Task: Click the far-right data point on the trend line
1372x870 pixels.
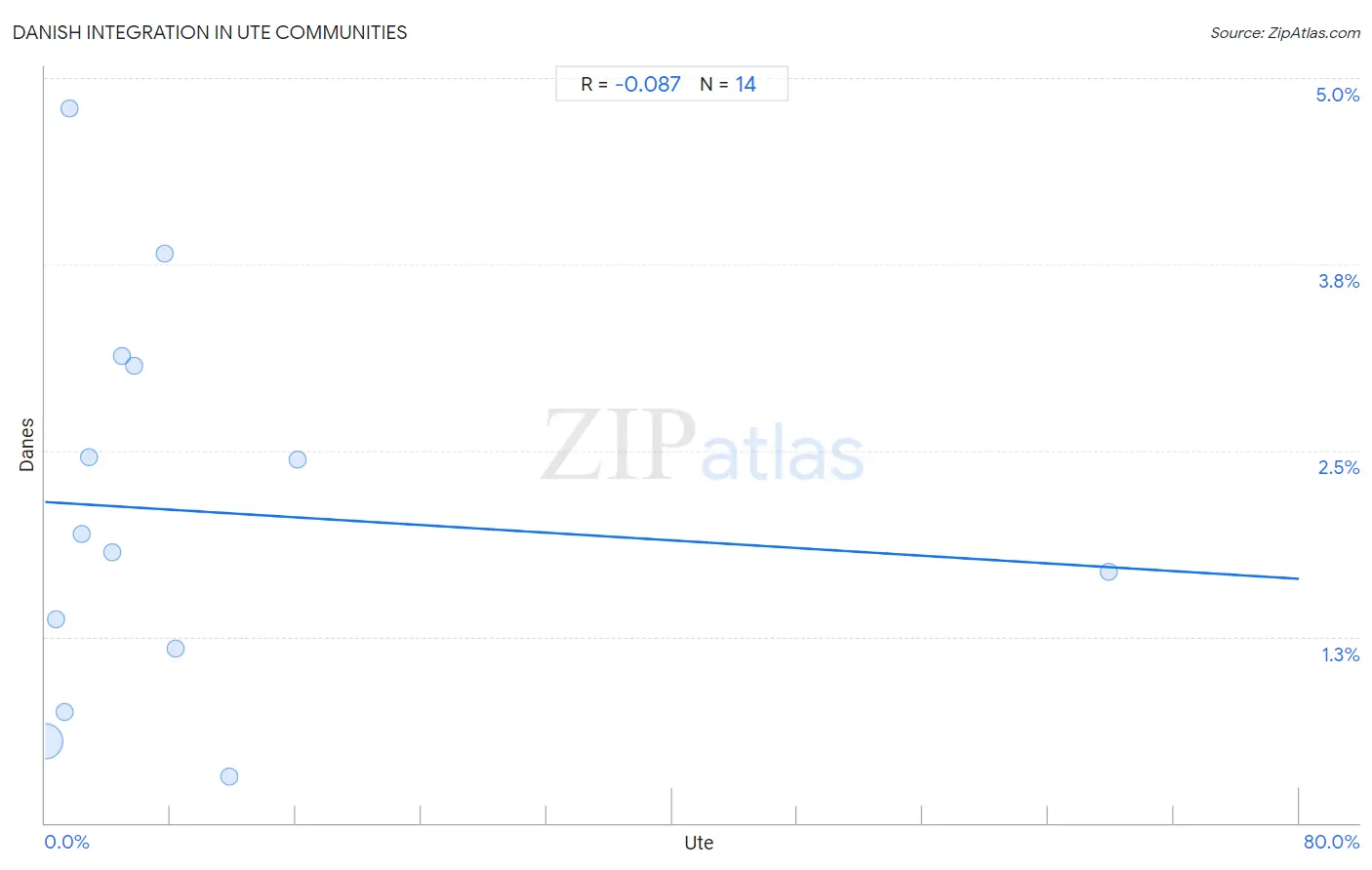Action: point(1109,572)
